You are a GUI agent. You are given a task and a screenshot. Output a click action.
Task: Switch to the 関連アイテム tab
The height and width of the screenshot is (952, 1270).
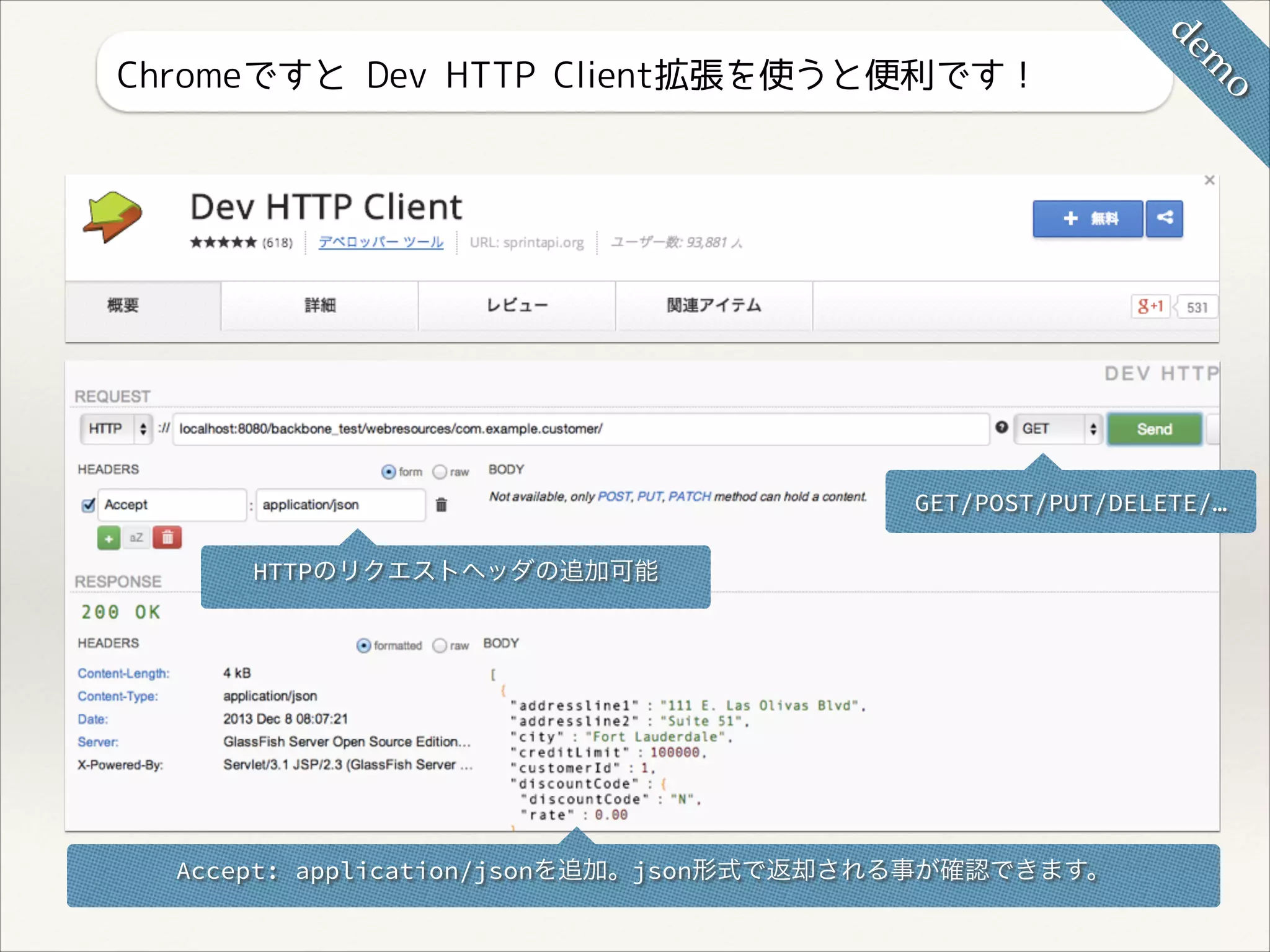tap(714, 306)
